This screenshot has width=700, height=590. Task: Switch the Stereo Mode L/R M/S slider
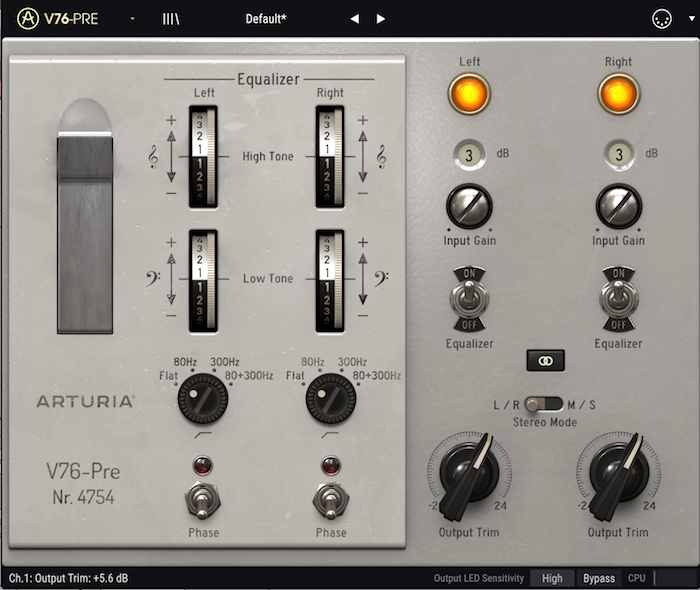(543, 404)
